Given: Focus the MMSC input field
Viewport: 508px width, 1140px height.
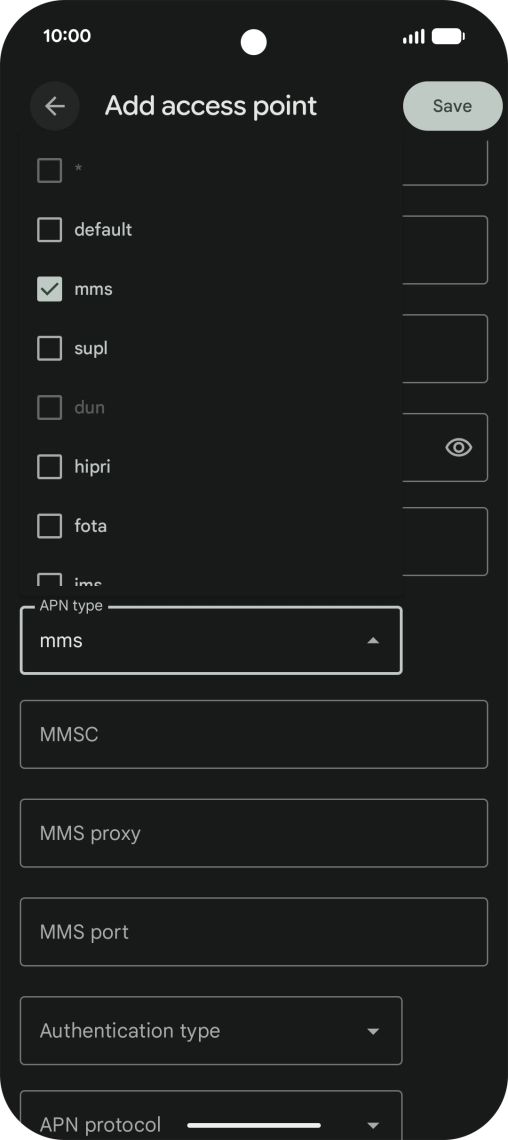Looking at the screenshot, I should [x=254, y=734].
